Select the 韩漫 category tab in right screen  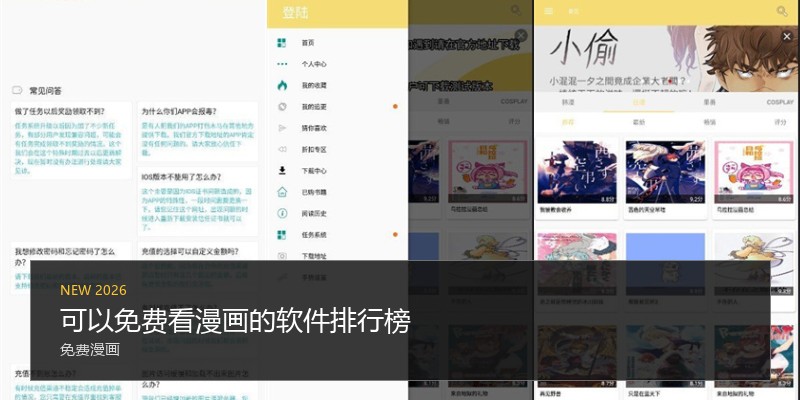click(568, 102)
